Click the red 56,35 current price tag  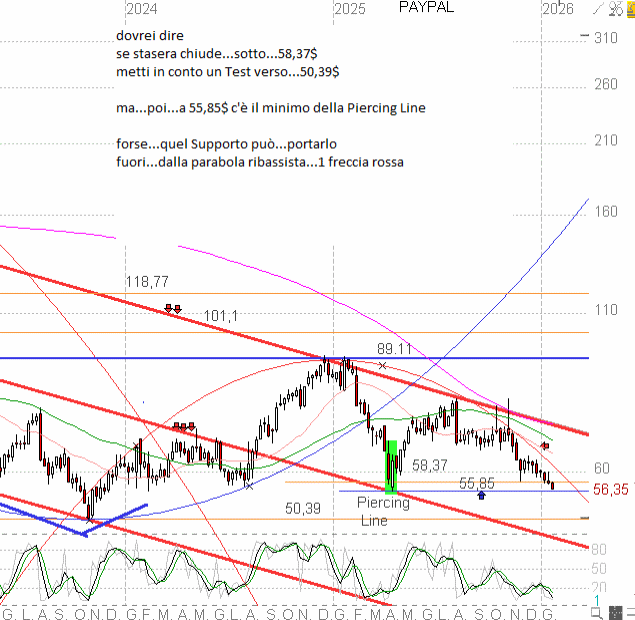[x=611, y=489]
